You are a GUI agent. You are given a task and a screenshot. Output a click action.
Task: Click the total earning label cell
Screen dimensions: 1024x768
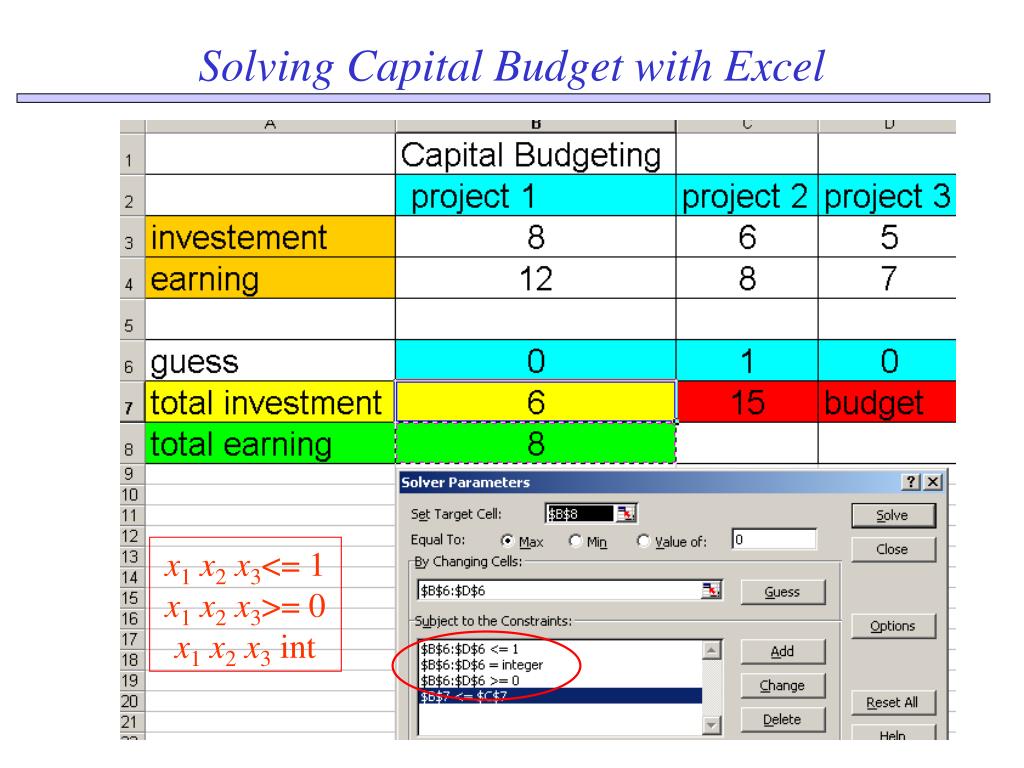pyautogui.click(x=270, y=443)
